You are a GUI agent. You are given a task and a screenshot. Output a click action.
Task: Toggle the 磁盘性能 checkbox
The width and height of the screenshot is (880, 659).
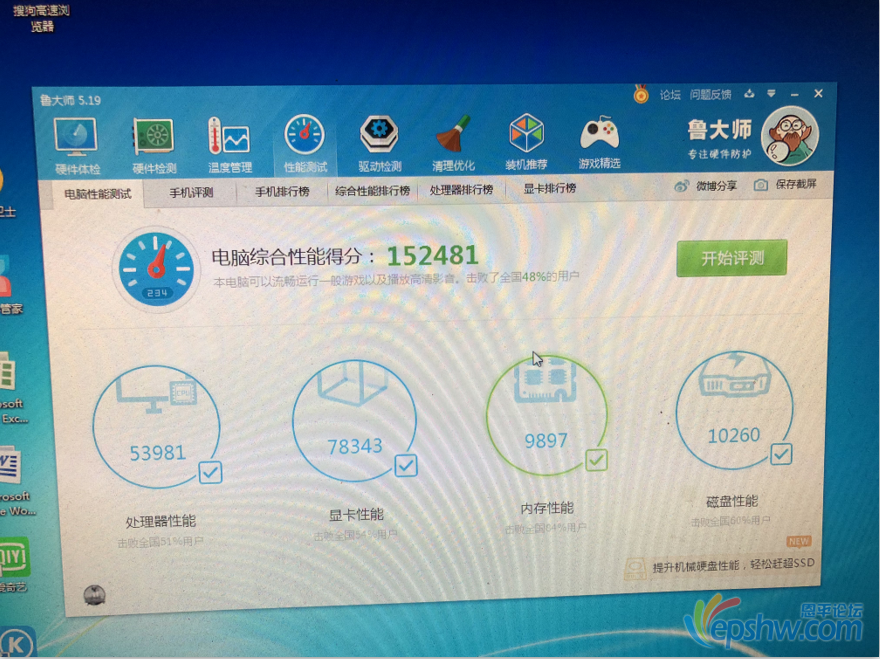(781, 454)
